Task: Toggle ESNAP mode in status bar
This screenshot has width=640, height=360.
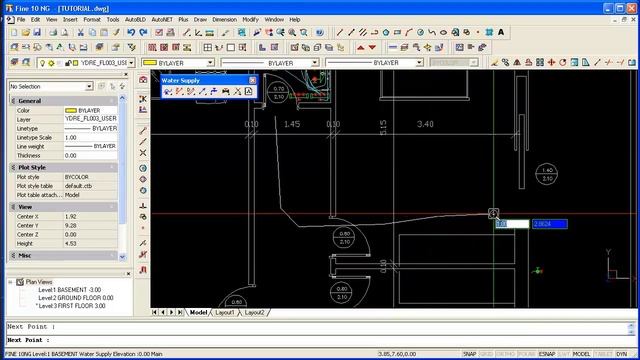Action: click(547, 354)
